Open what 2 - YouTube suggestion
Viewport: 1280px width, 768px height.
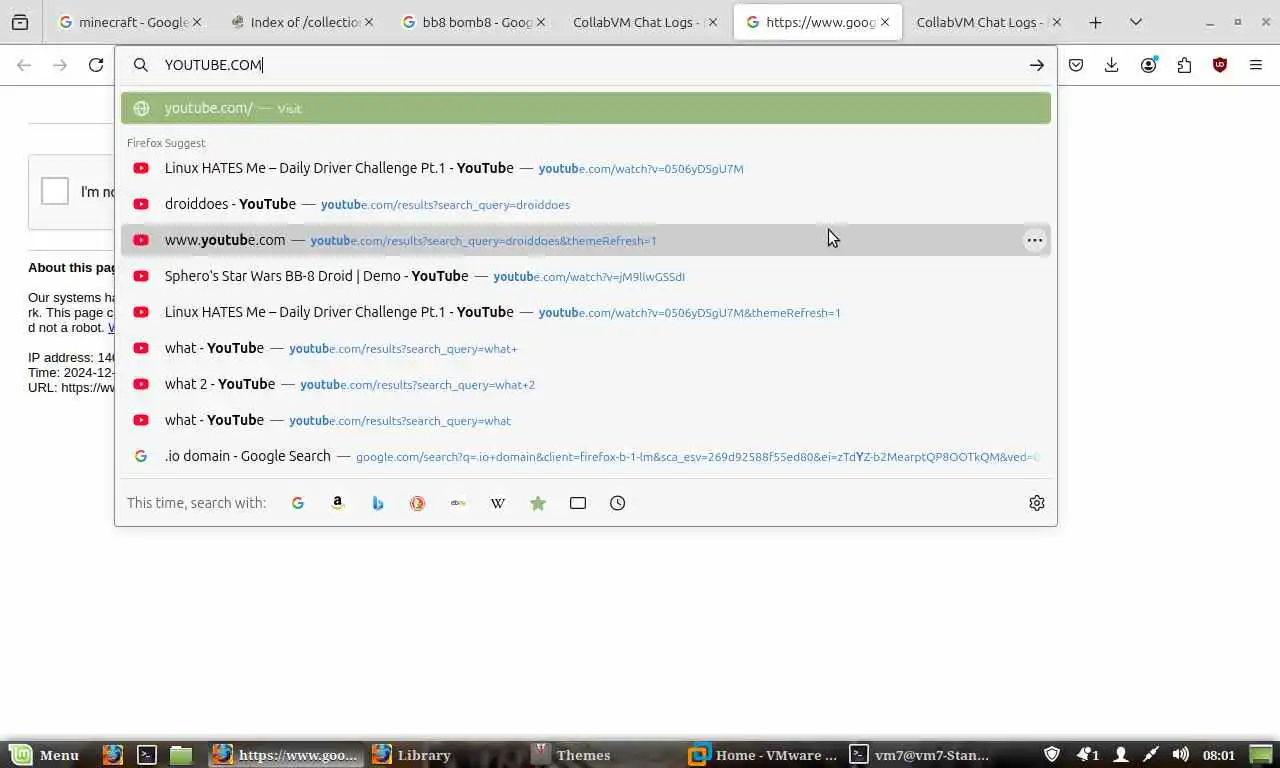(x=586, y=384)
